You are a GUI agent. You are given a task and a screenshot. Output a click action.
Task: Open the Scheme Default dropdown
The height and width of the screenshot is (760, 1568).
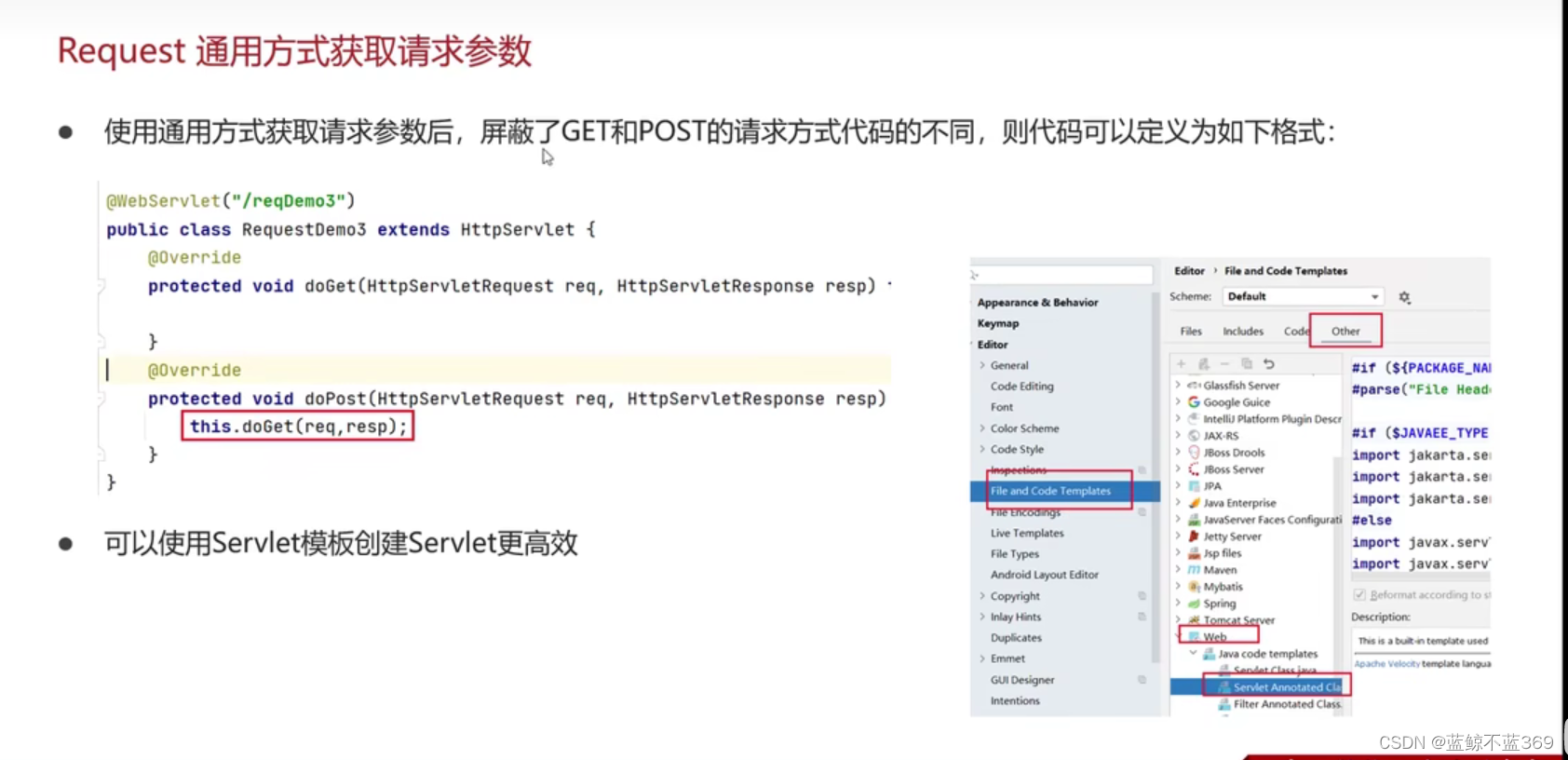pyautogui.click(x=1303, y=297)
